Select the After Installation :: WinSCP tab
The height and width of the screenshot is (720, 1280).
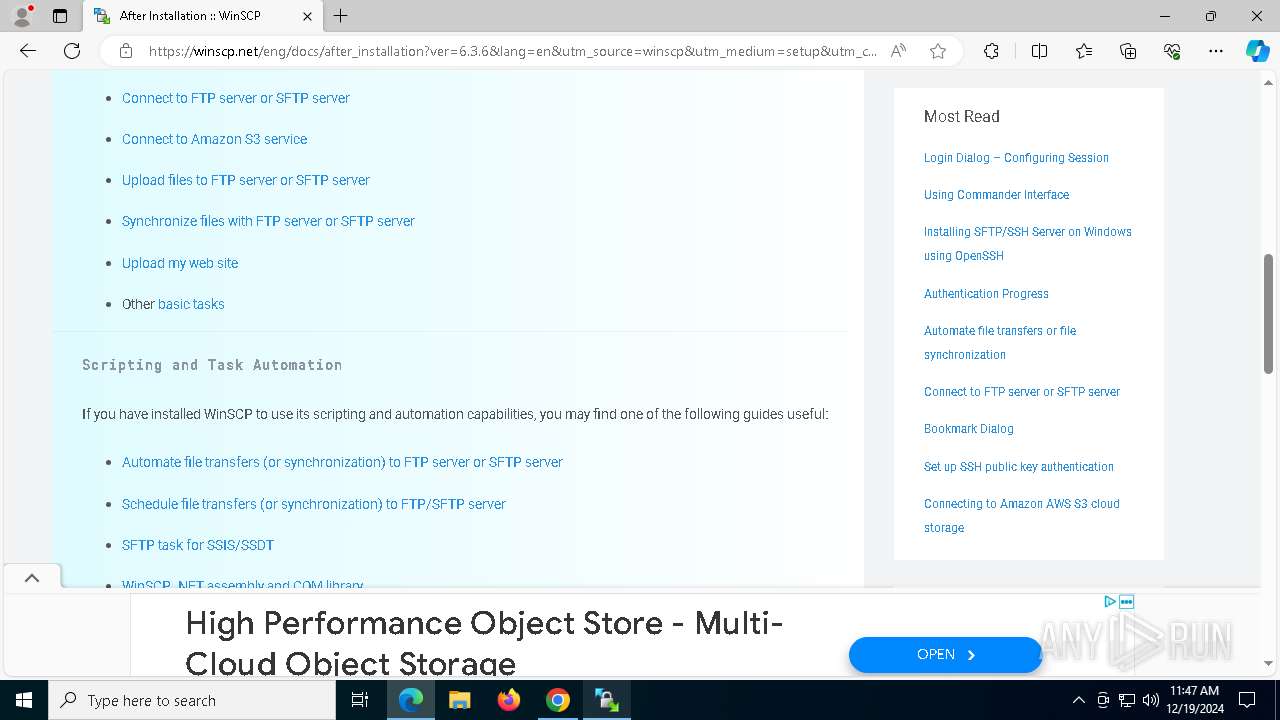pos(204,16)
